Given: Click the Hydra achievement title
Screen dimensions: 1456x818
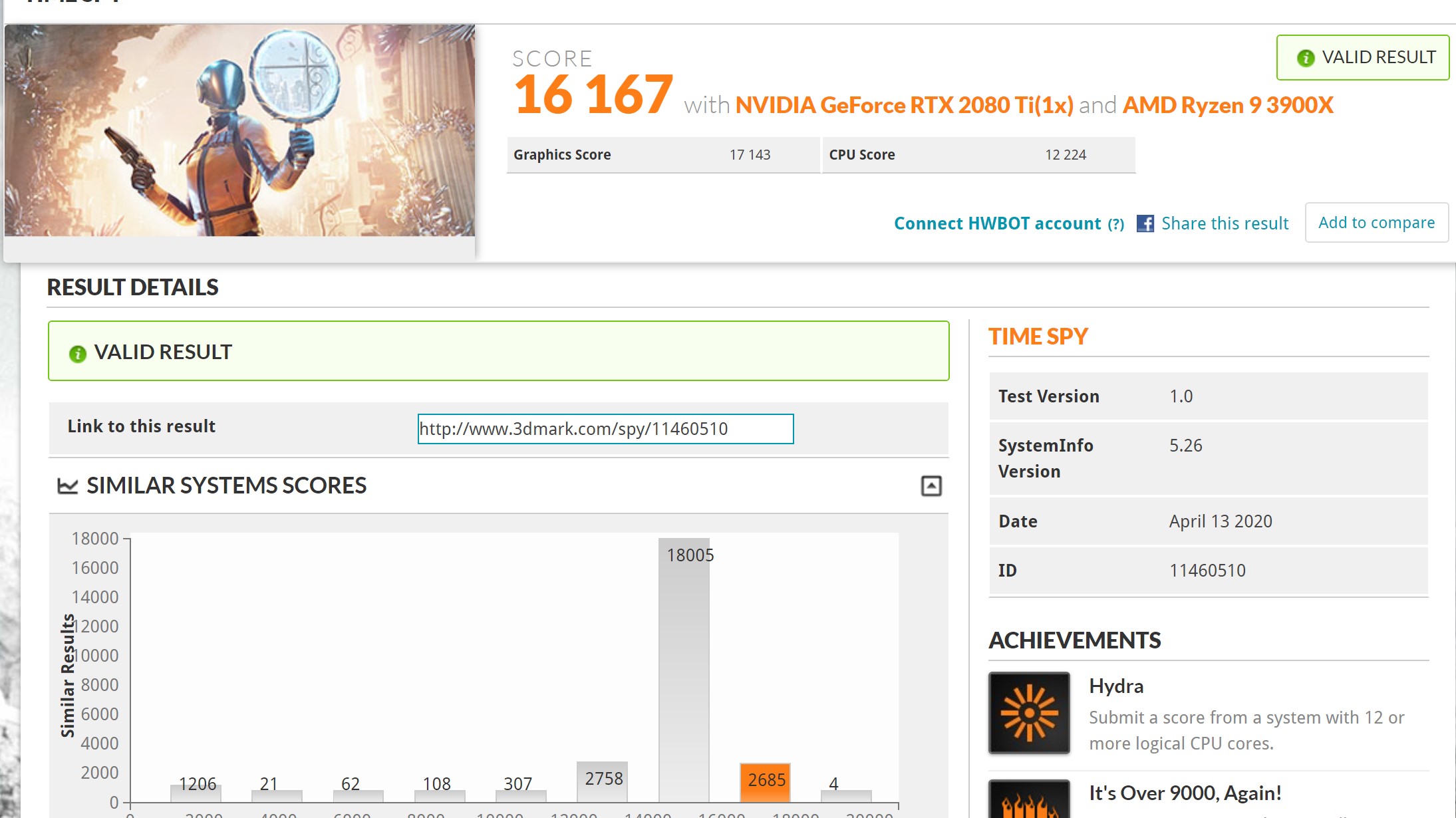Looking at the screenshot, I should [1116, 686].
